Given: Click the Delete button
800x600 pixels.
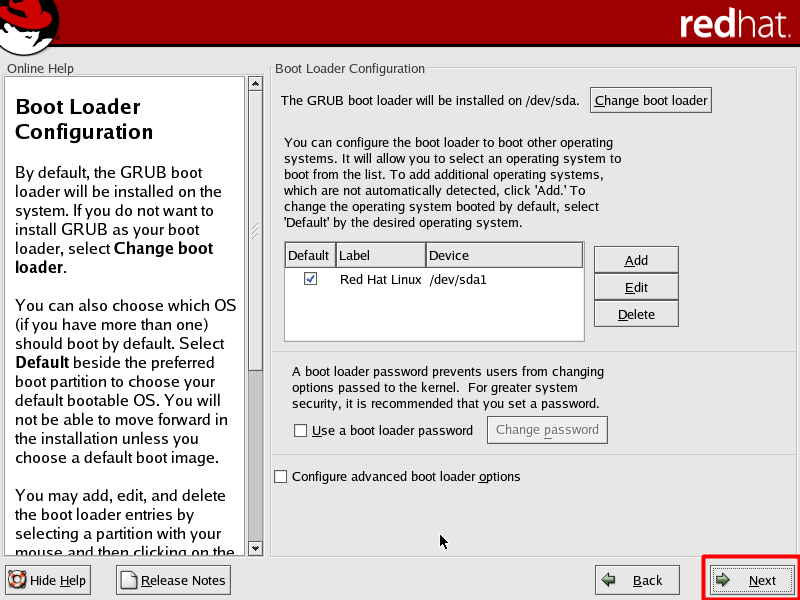Looking at the screenshot, I should [636, 314].
